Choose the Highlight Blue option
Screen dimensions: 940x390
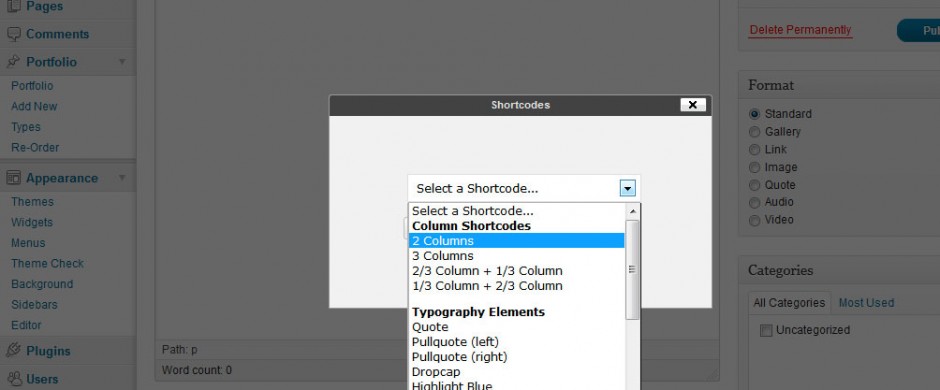tap(516, 386)
